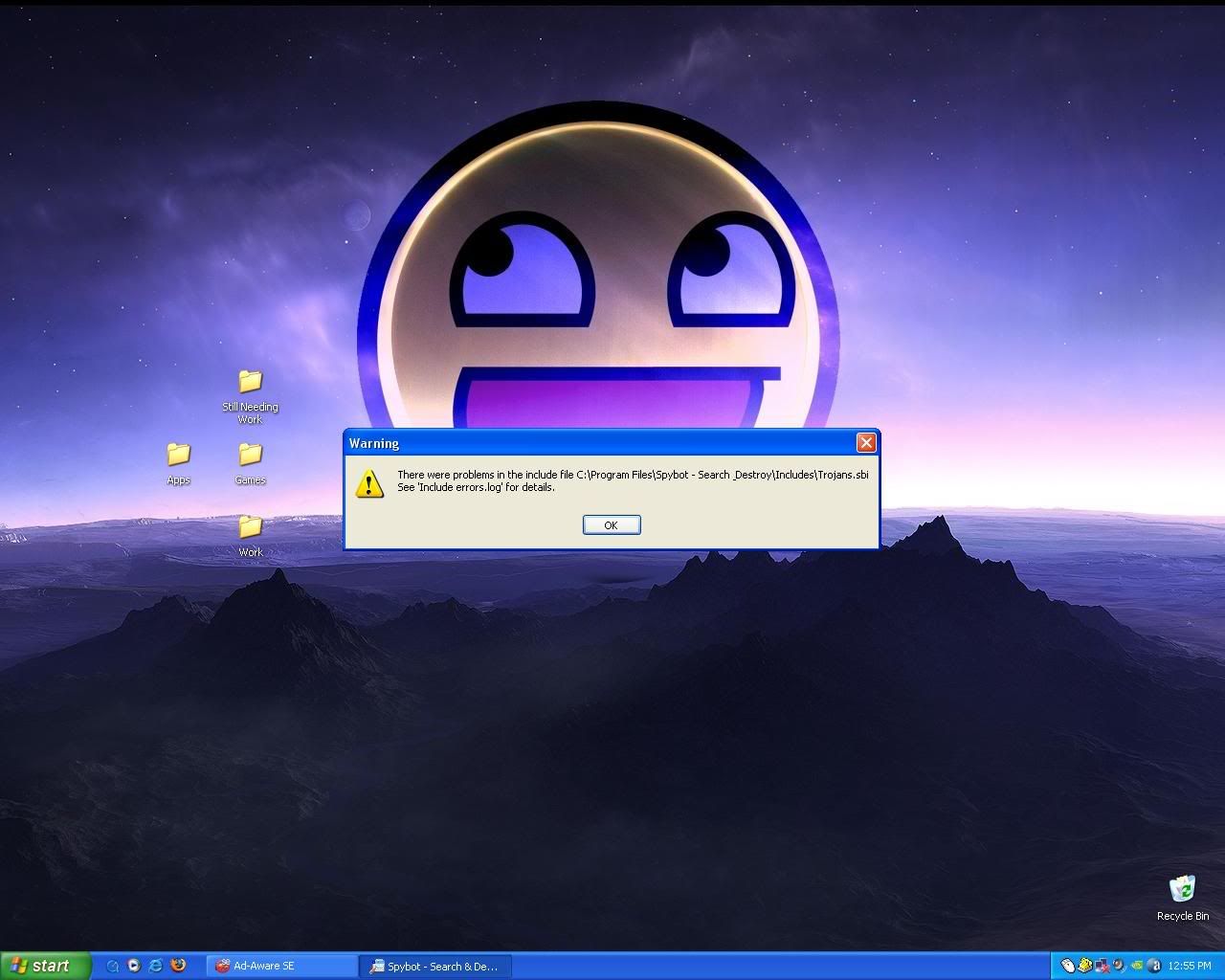
Task: Click the 12:55 PM clock
Action: coord(1190,966)
